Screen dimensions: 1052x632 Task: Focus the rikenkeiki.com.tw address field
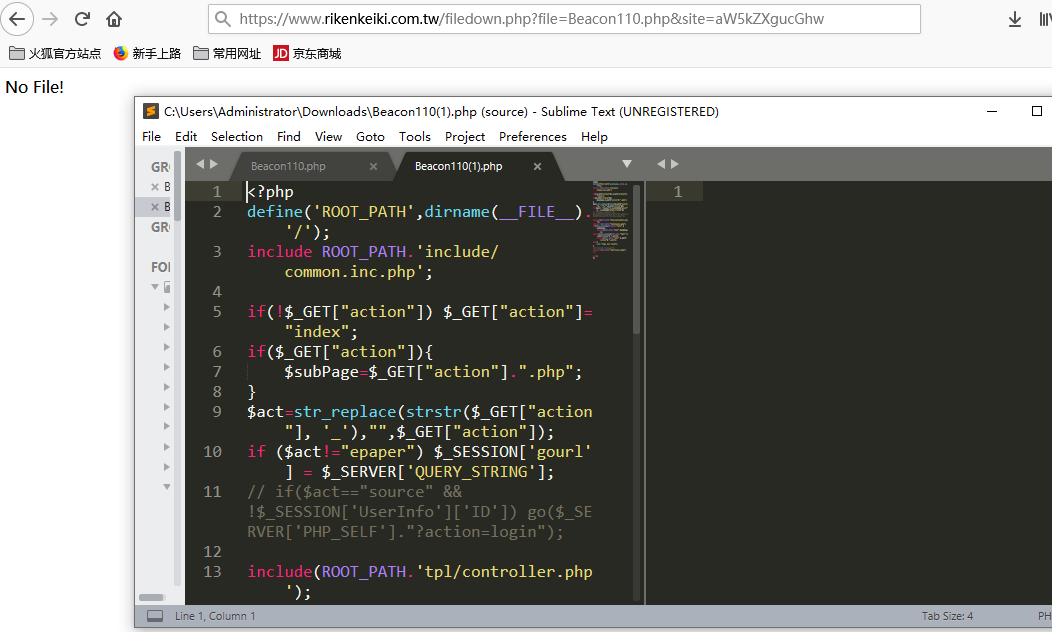564,19
